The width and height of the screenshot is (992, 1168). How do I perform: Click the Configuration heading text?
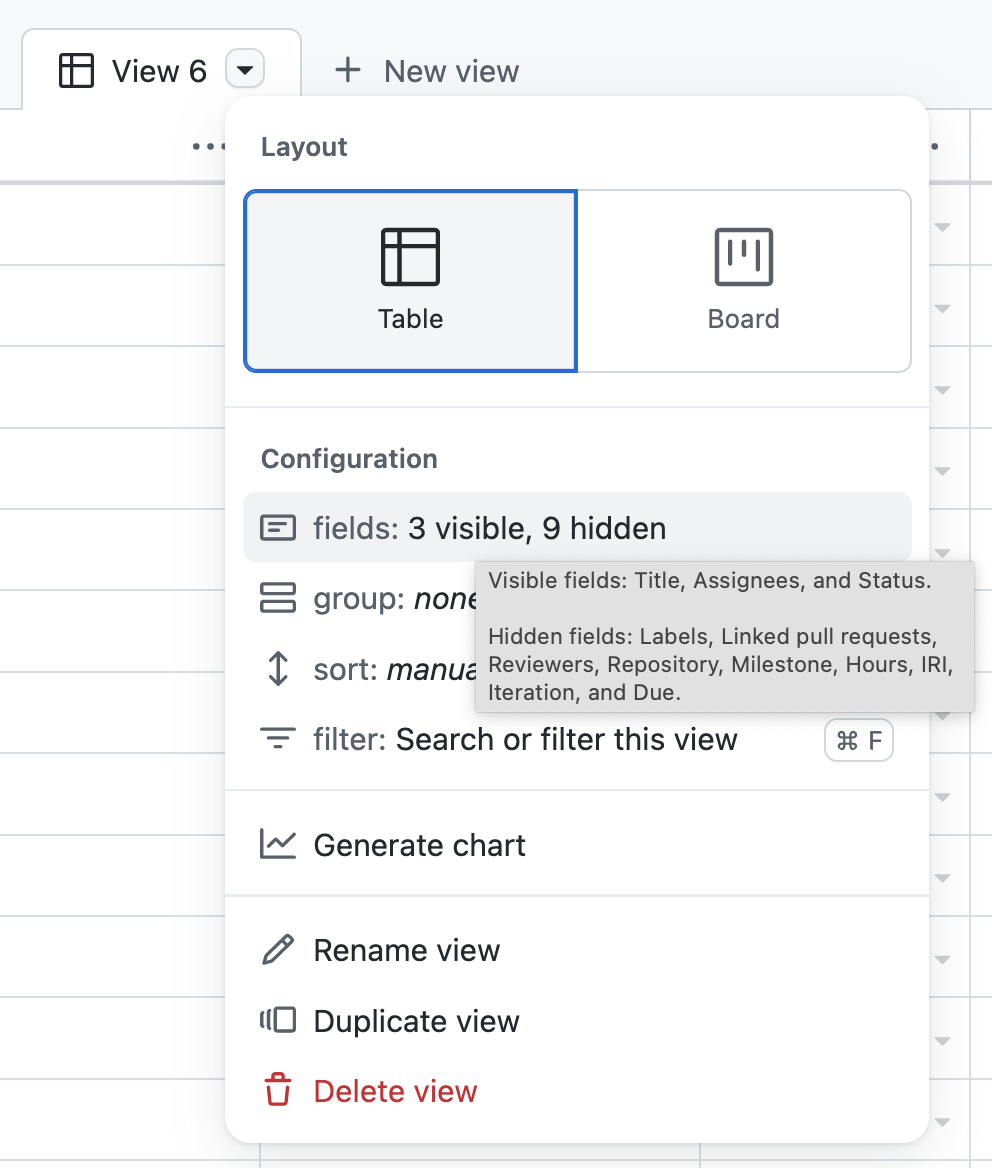coord(349,459)
